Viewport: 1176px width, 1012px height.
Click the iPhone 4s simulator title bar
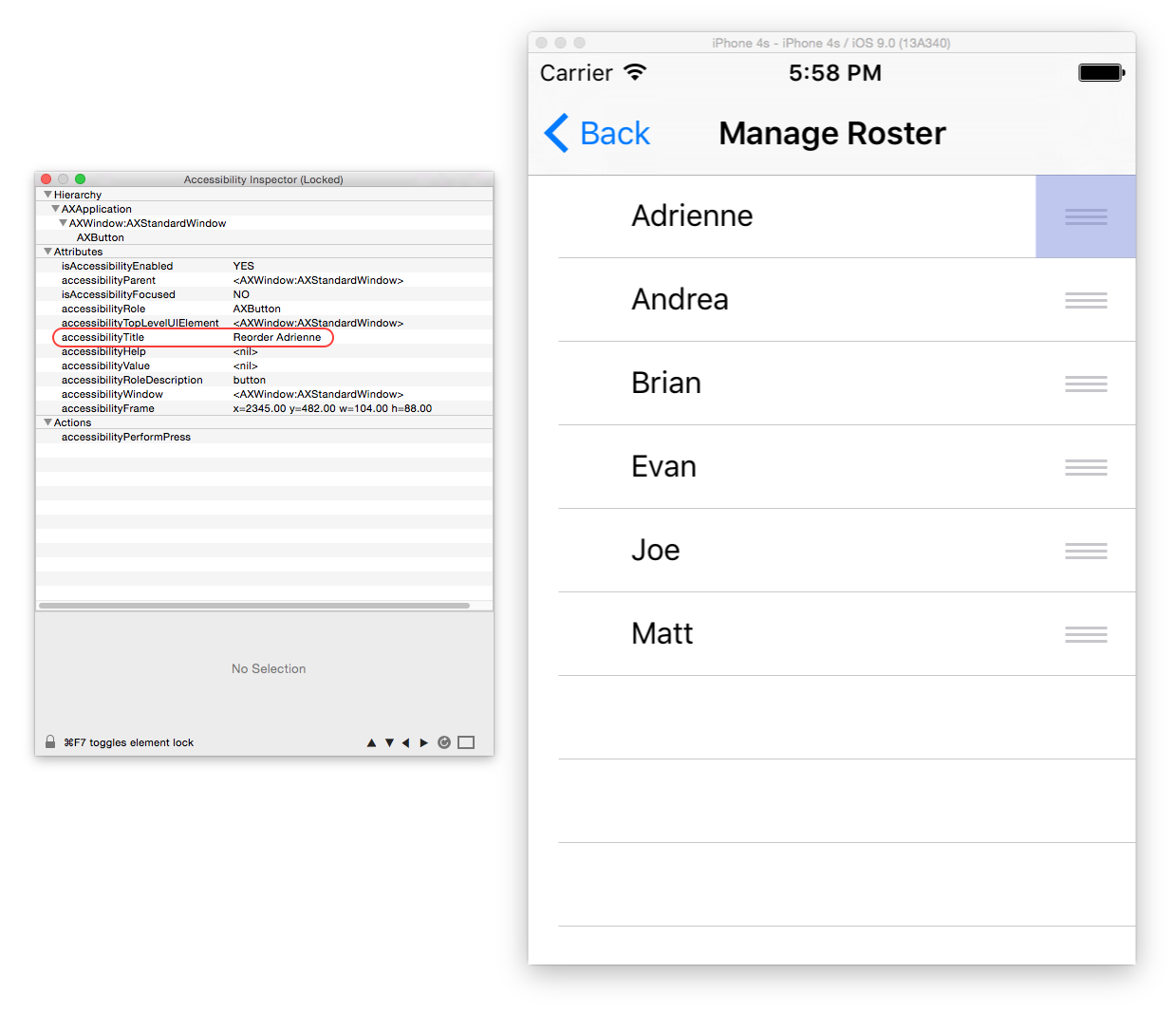click(x=831, y=43)
